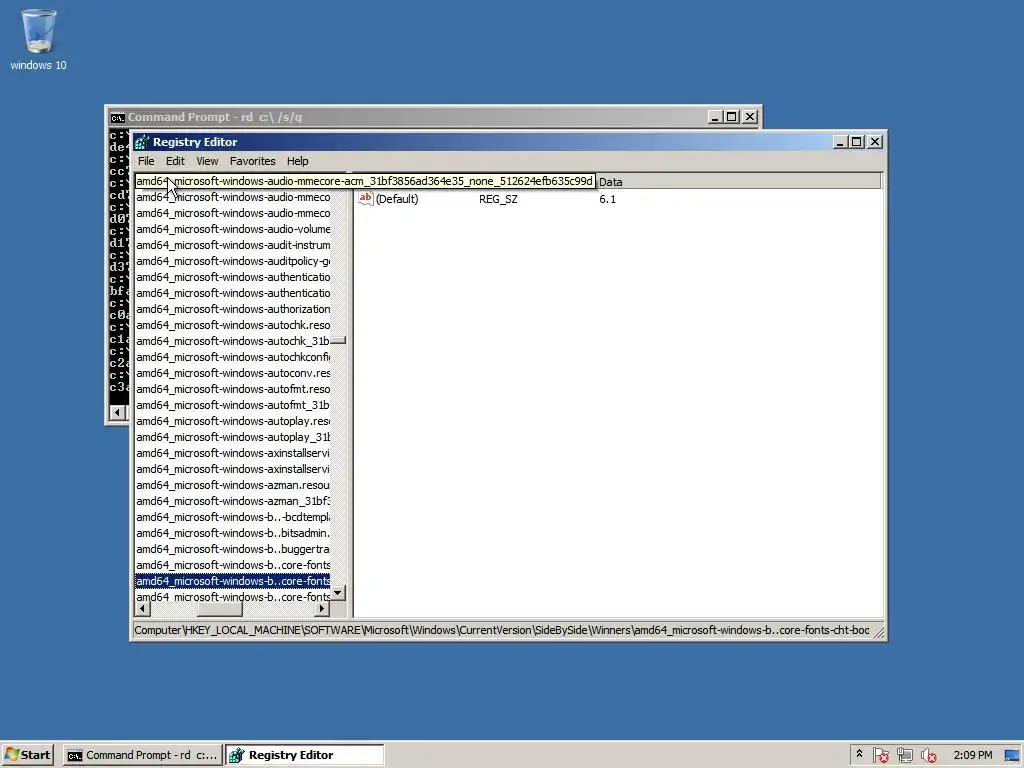Screen dimensions: 1024x768
Task: Click the tree scrollbar down arrow
Action: pyautogui.click(x=338, y=593)
